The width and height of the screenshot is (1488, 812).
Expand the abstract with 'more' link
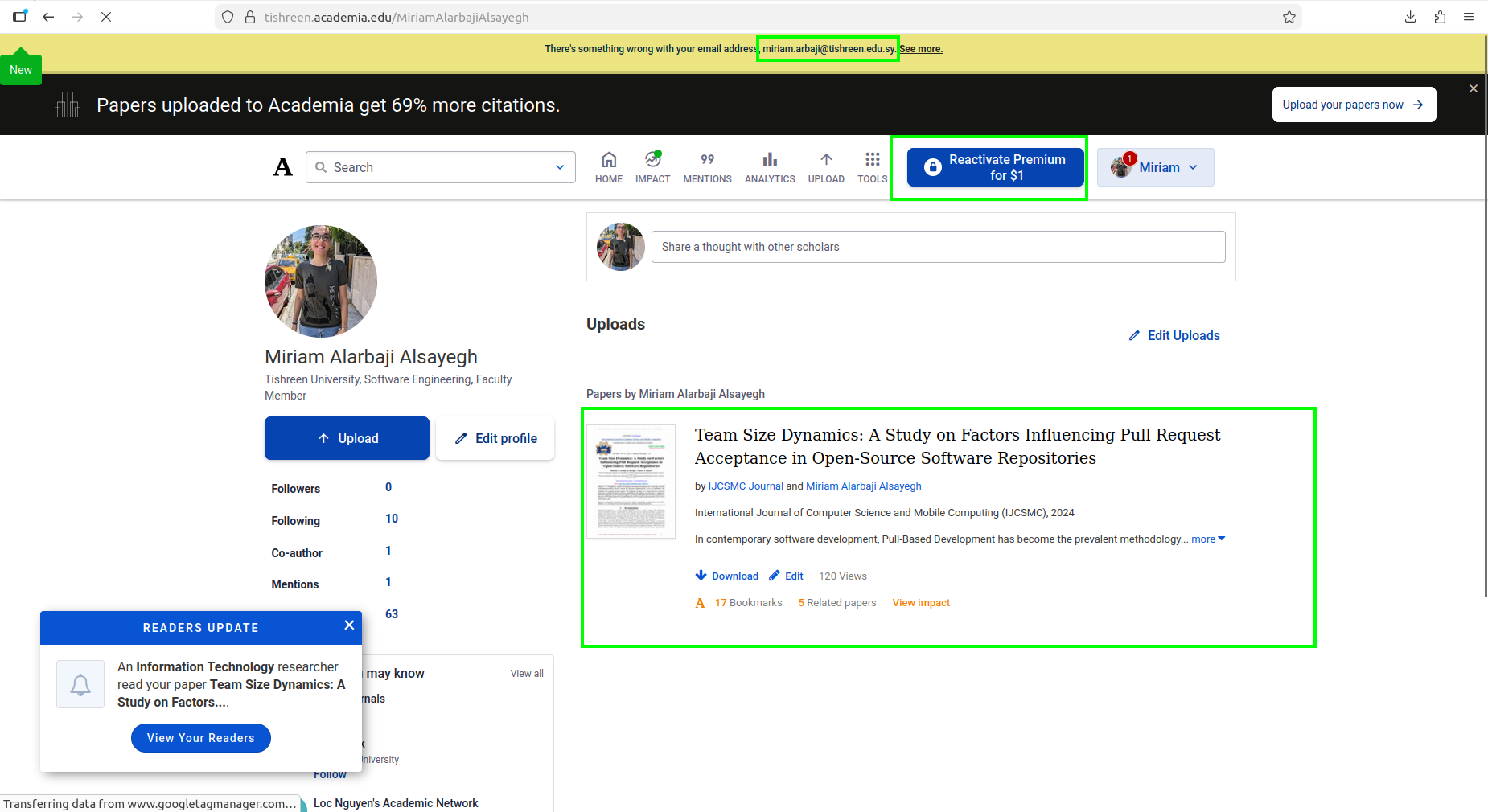(x=1207, y=539)
